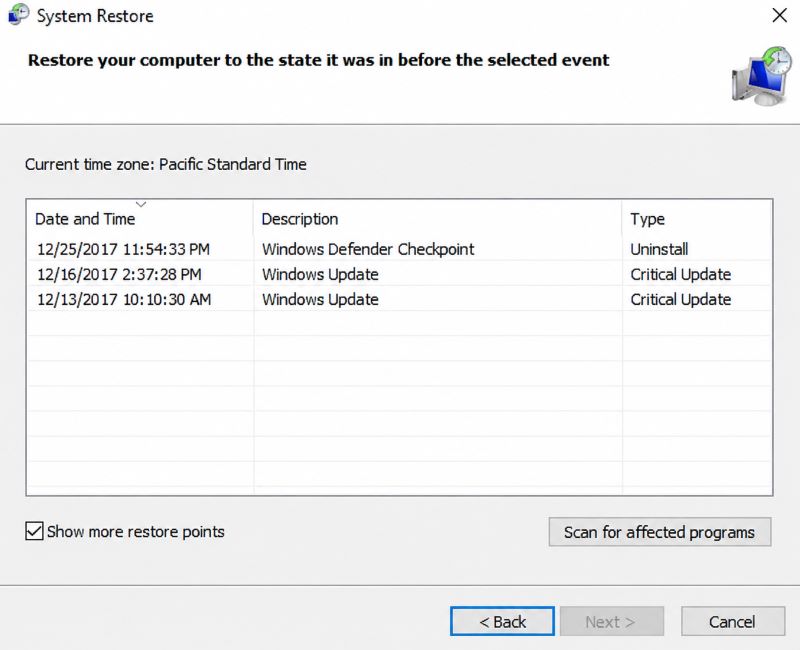Click the first Critical Update type entry

[681, 274]
